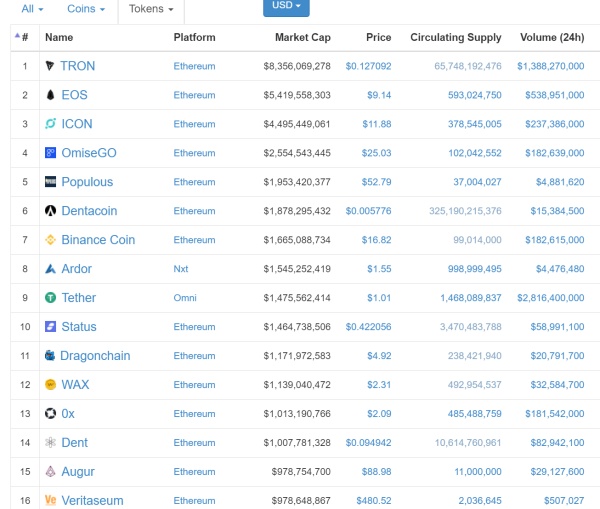Click the OmiseGO blue logo icon
This screenshot has height=509, width=600.
[x=51, y=153]
